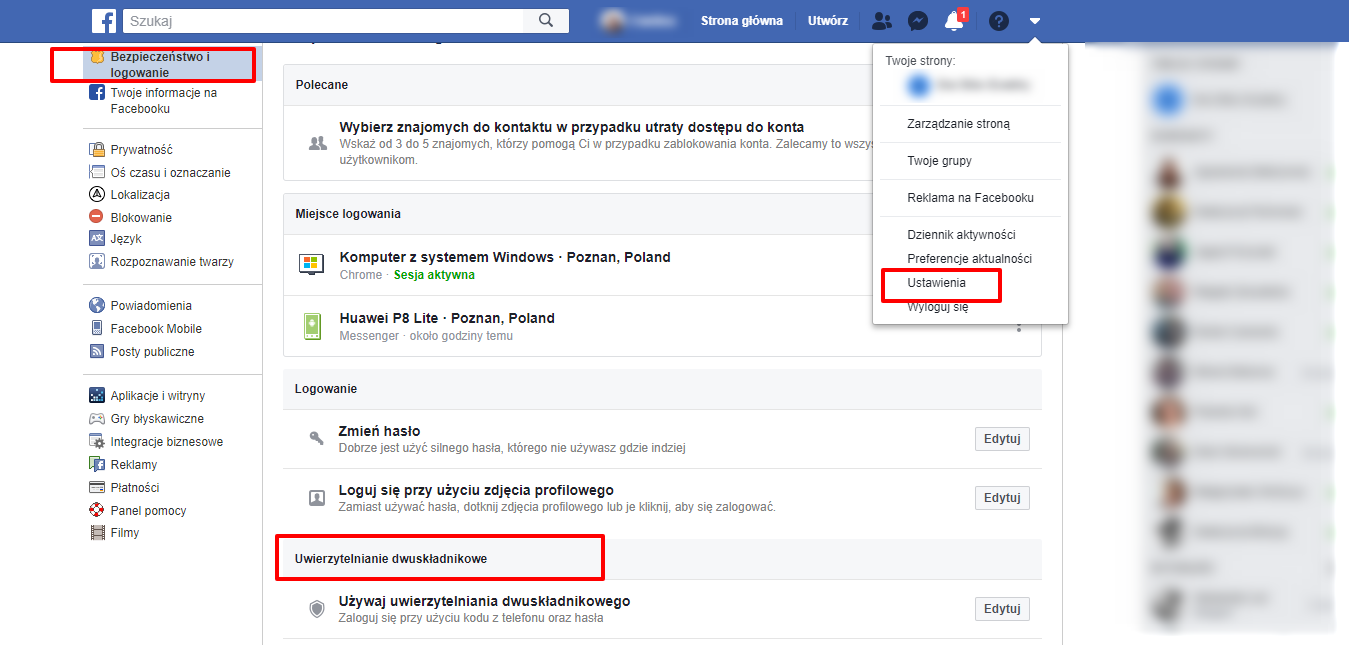Click Edytuj for two-factor authentication
This screenshot has height=645, width=1349.
tap(1002, 609)
